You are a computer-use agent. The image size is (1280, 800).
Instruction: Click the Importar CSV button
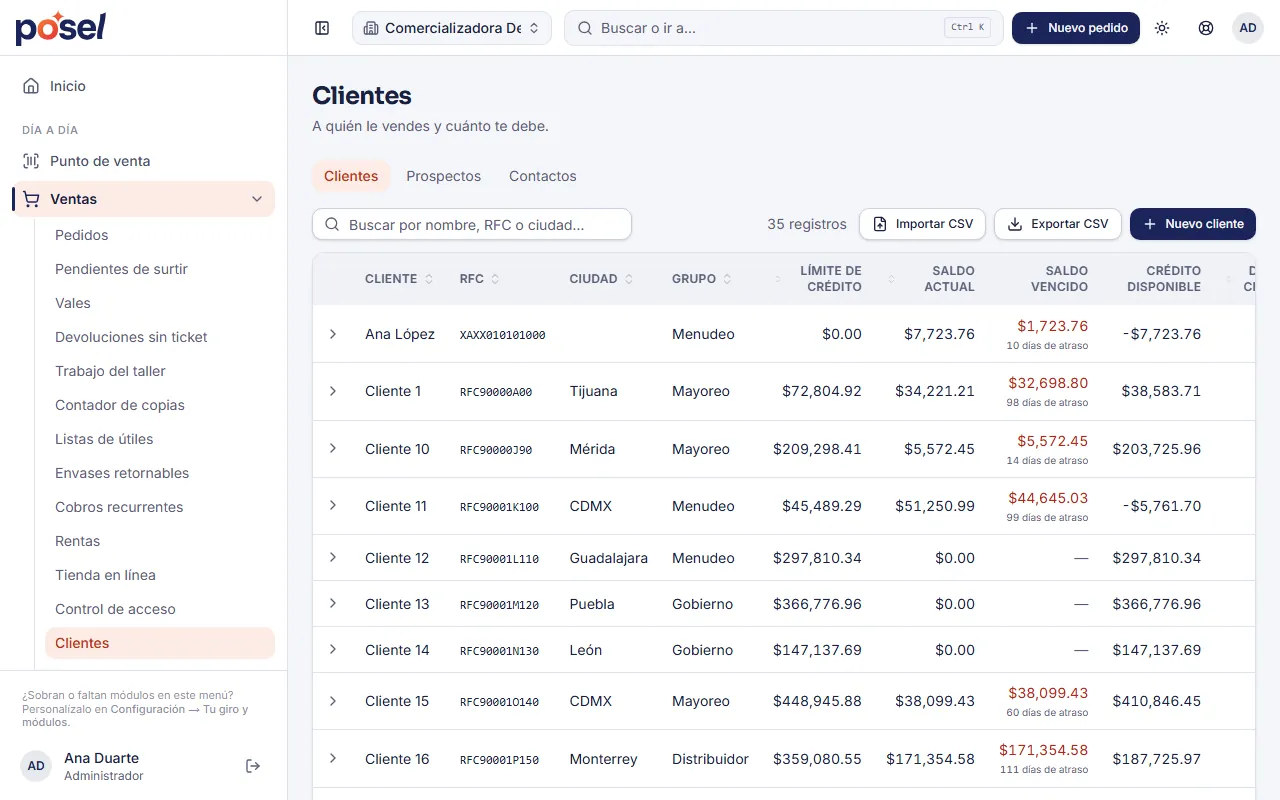[923, 224]
